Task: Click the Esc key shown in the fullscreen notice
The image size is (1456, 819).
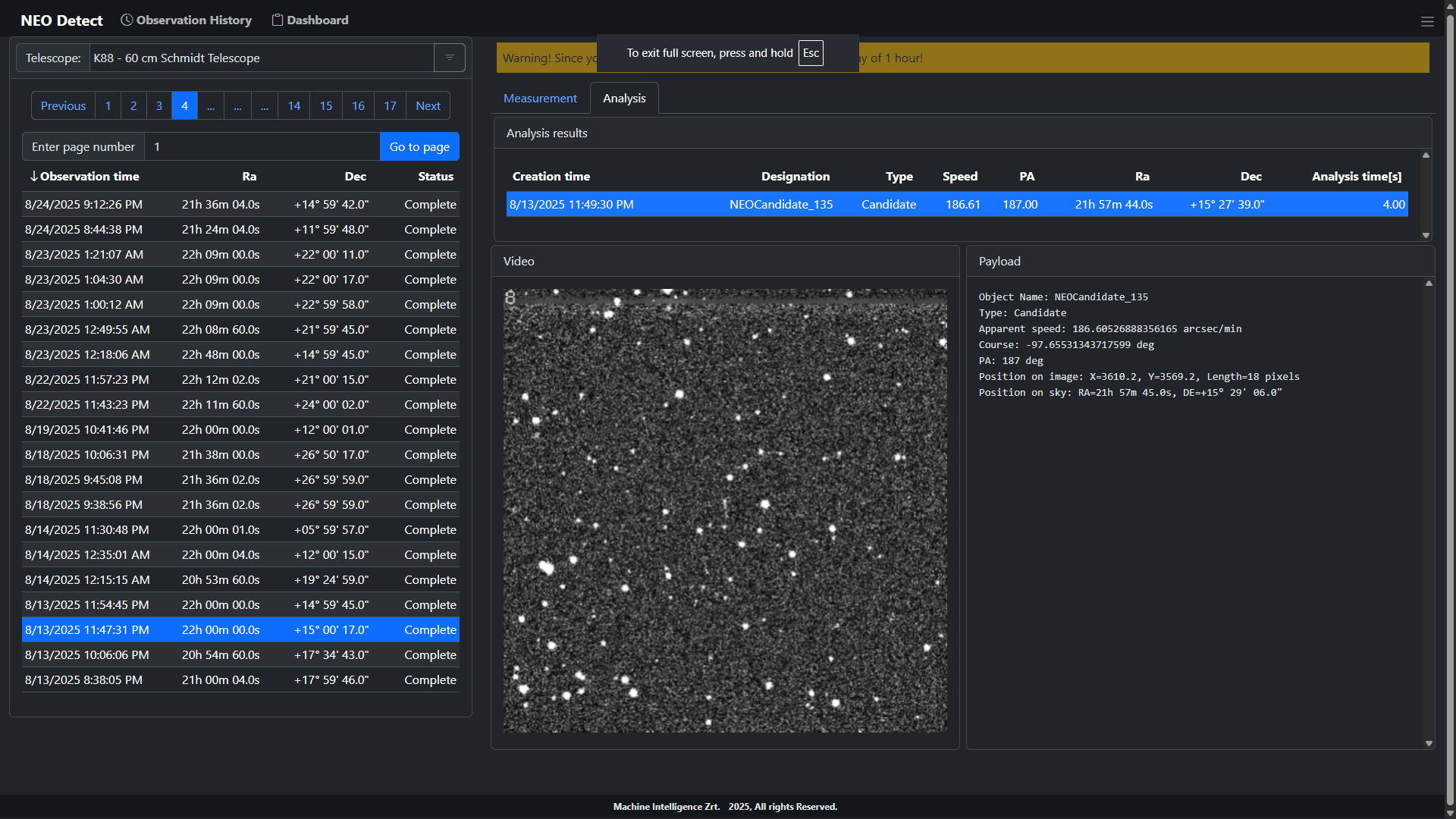Action: 811,53
